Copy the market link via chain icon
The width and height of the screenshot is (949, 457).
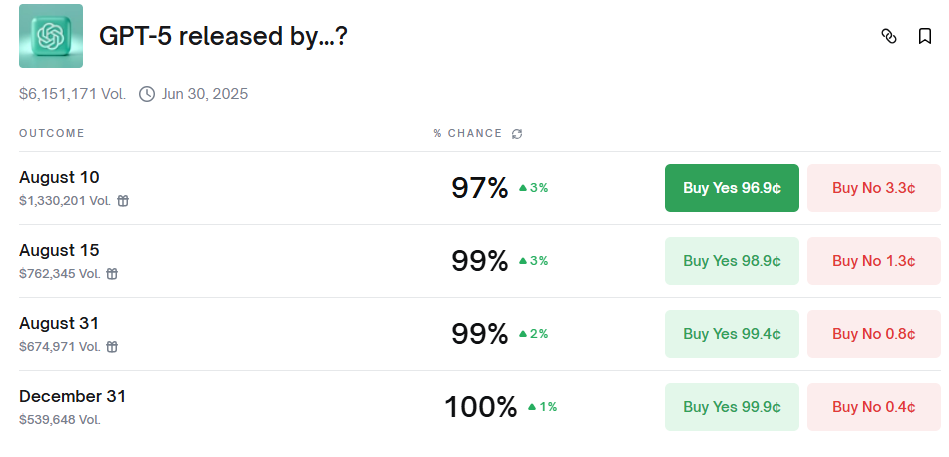coord(888,36)
